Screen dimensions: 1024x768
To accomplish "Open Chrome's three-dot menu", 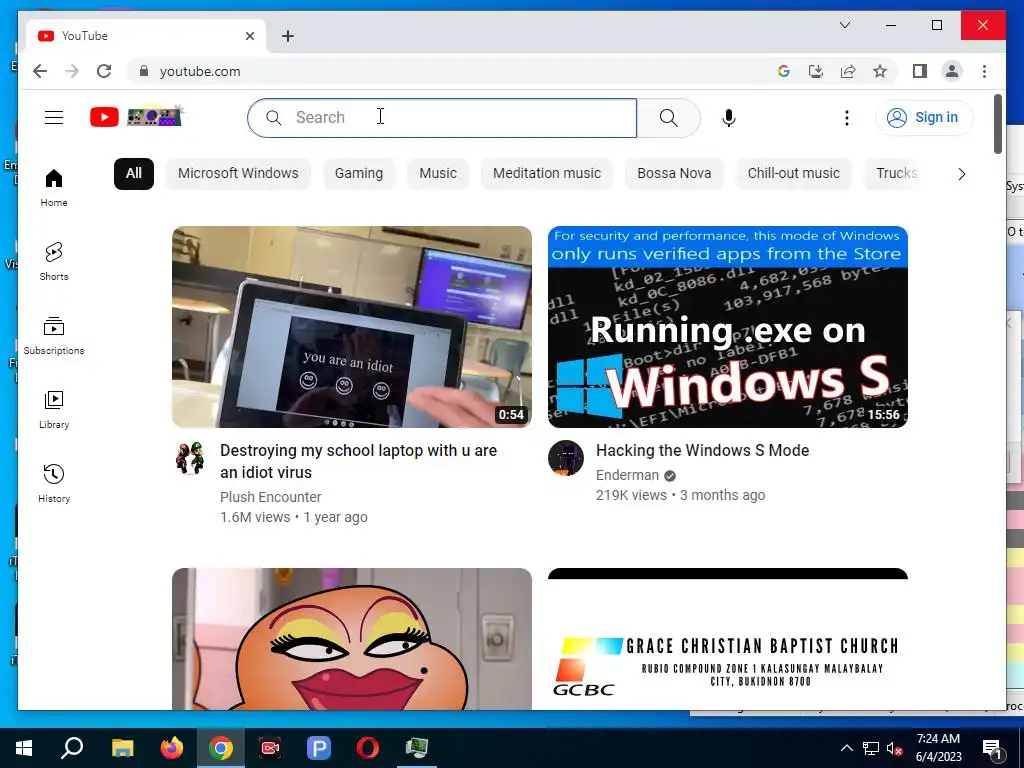I will (x=984, y=71).
